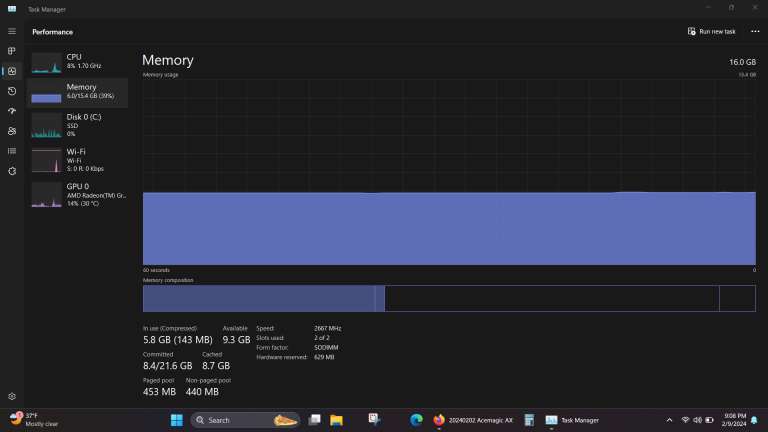This screenshot has height=432, width=768.
Task: Select GPU 0 performance item
Action: [x=79, y=194]
